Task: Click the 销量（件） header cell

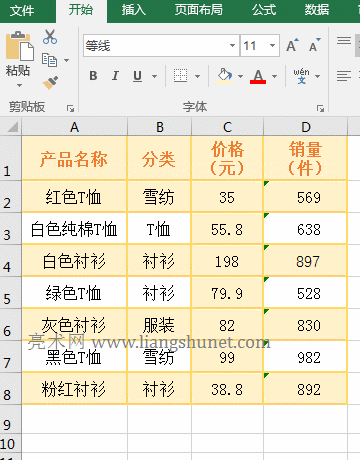Action: pos(306,158)
